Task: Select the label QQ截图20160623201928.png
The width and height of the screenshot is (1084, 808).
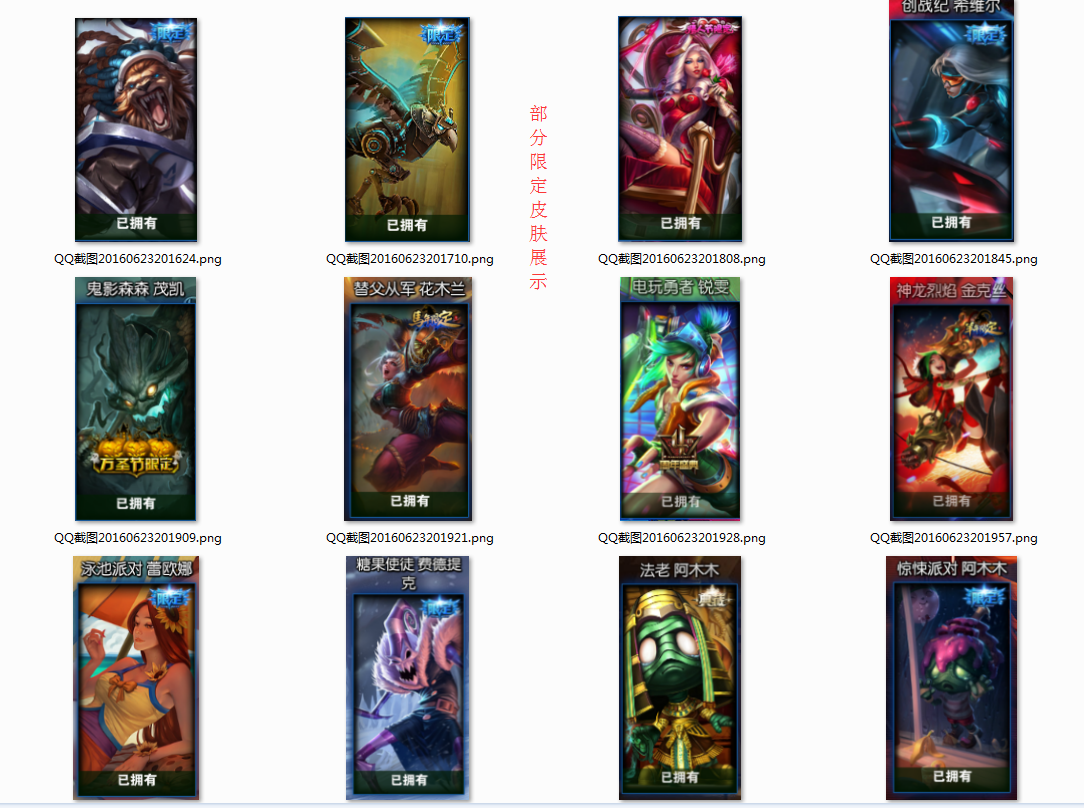Action: [682, 538]
